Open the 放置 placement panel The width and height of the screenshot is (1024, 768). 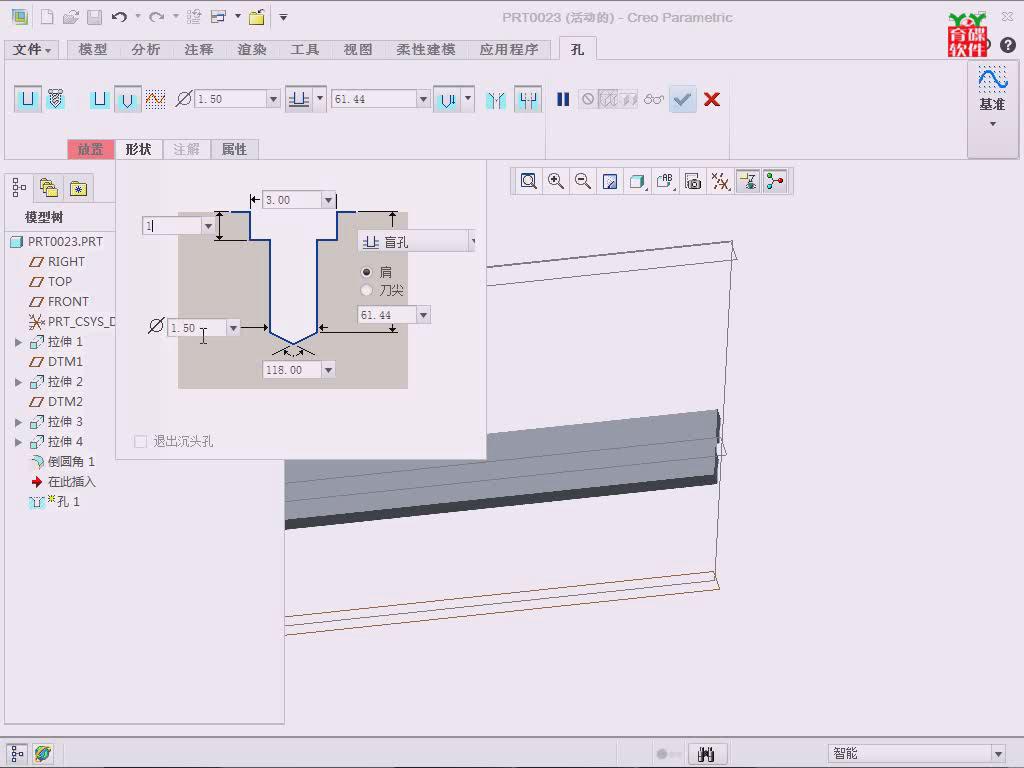91,150
